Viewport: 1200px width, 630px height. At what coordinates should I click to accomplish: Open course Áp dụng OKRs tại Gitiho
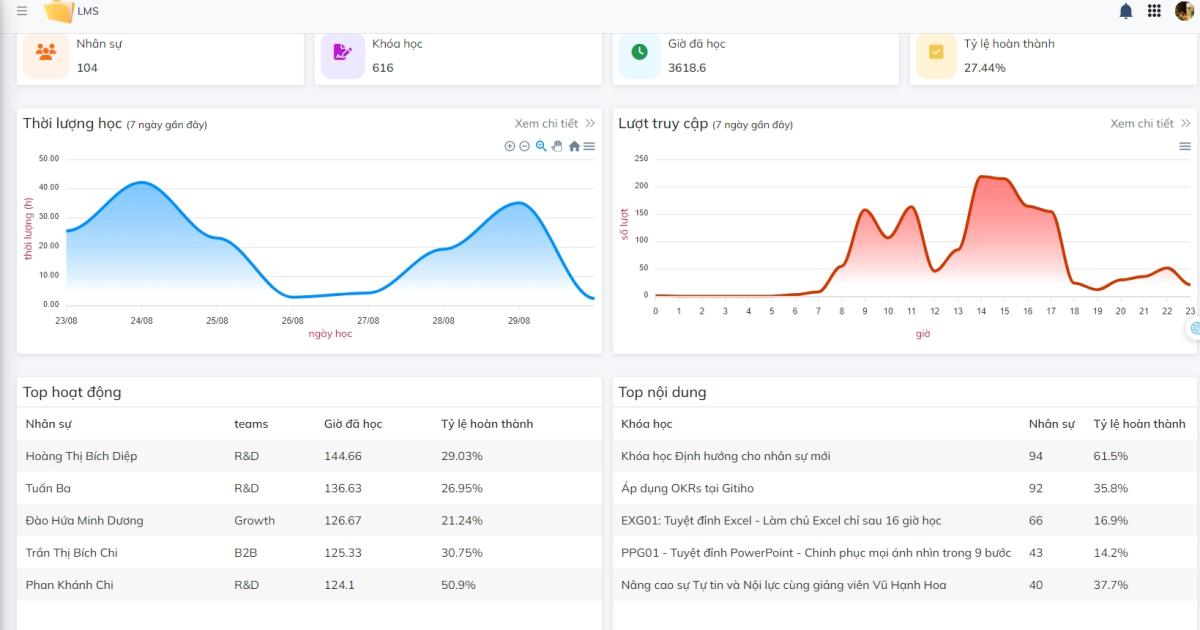[687, 488]
